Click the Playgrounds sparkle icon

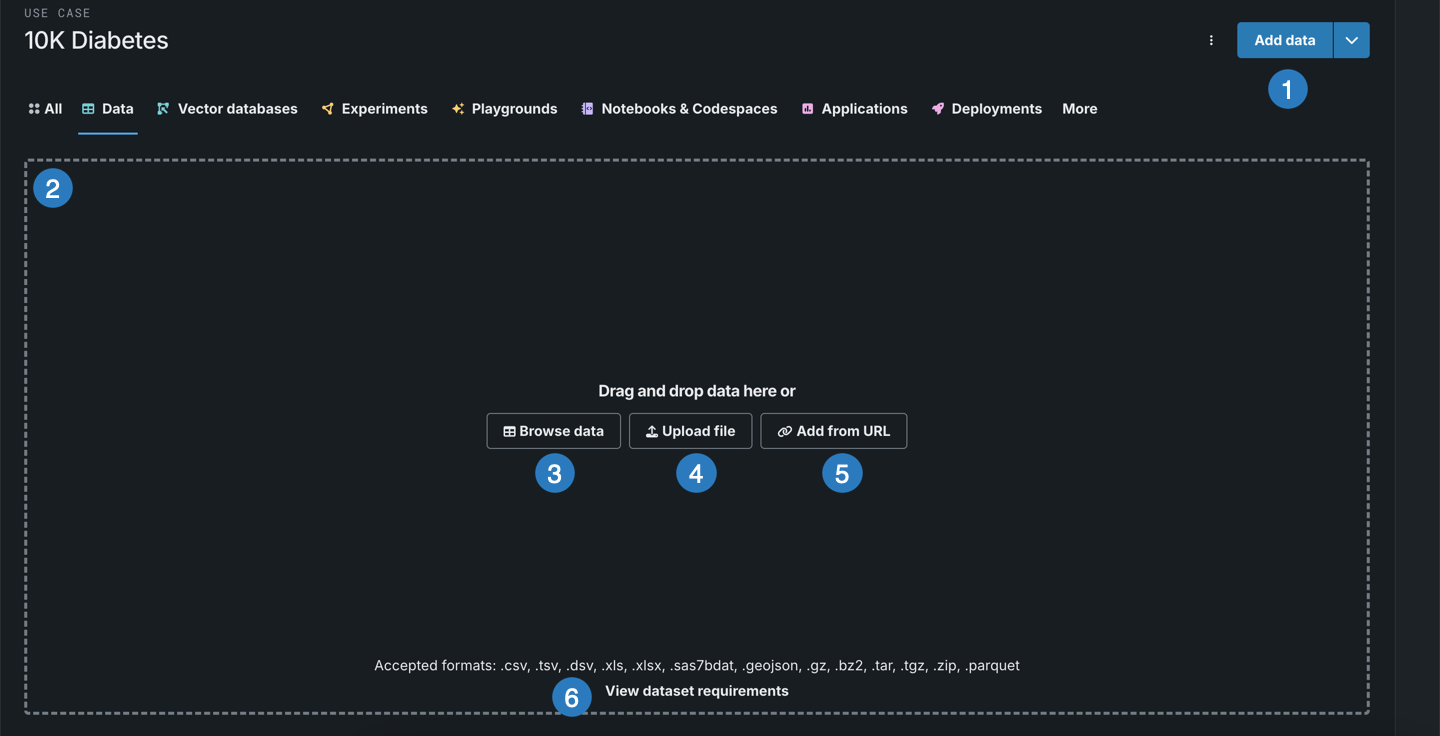458,109
